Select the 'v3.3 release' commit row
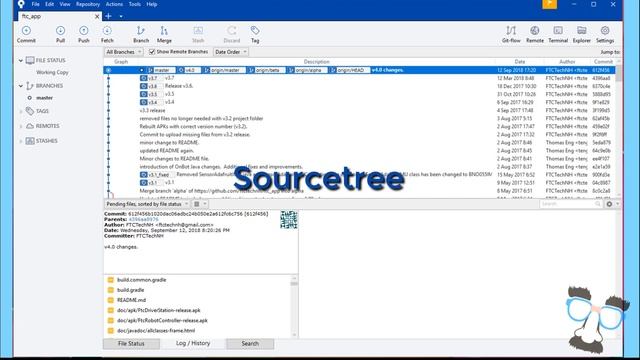This screenshot has width=640, height=360. point(359,111)
